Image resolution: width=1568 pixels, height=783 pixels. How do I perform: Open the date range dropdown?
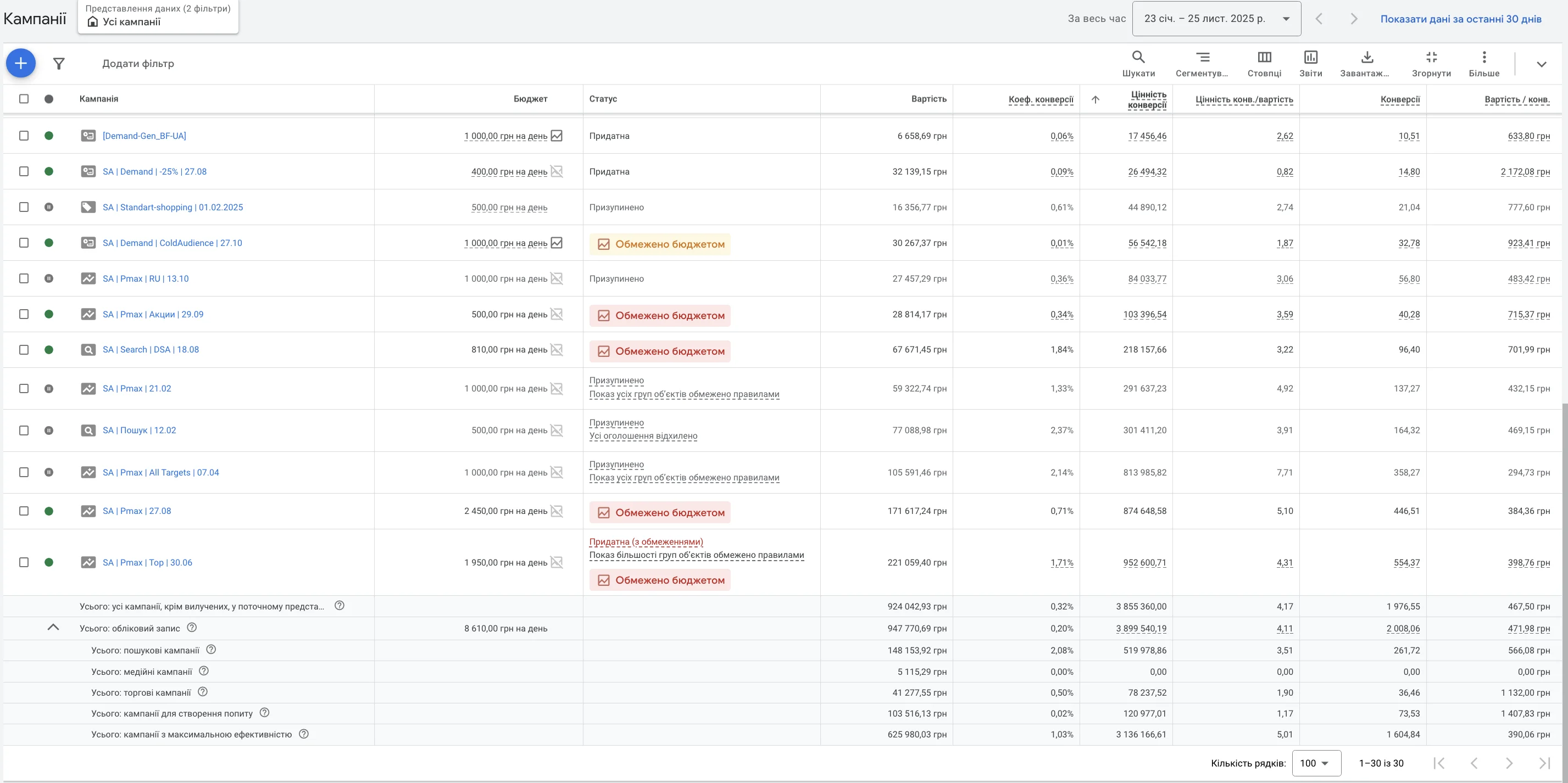pyautogui.click(x=1216, y=19)
